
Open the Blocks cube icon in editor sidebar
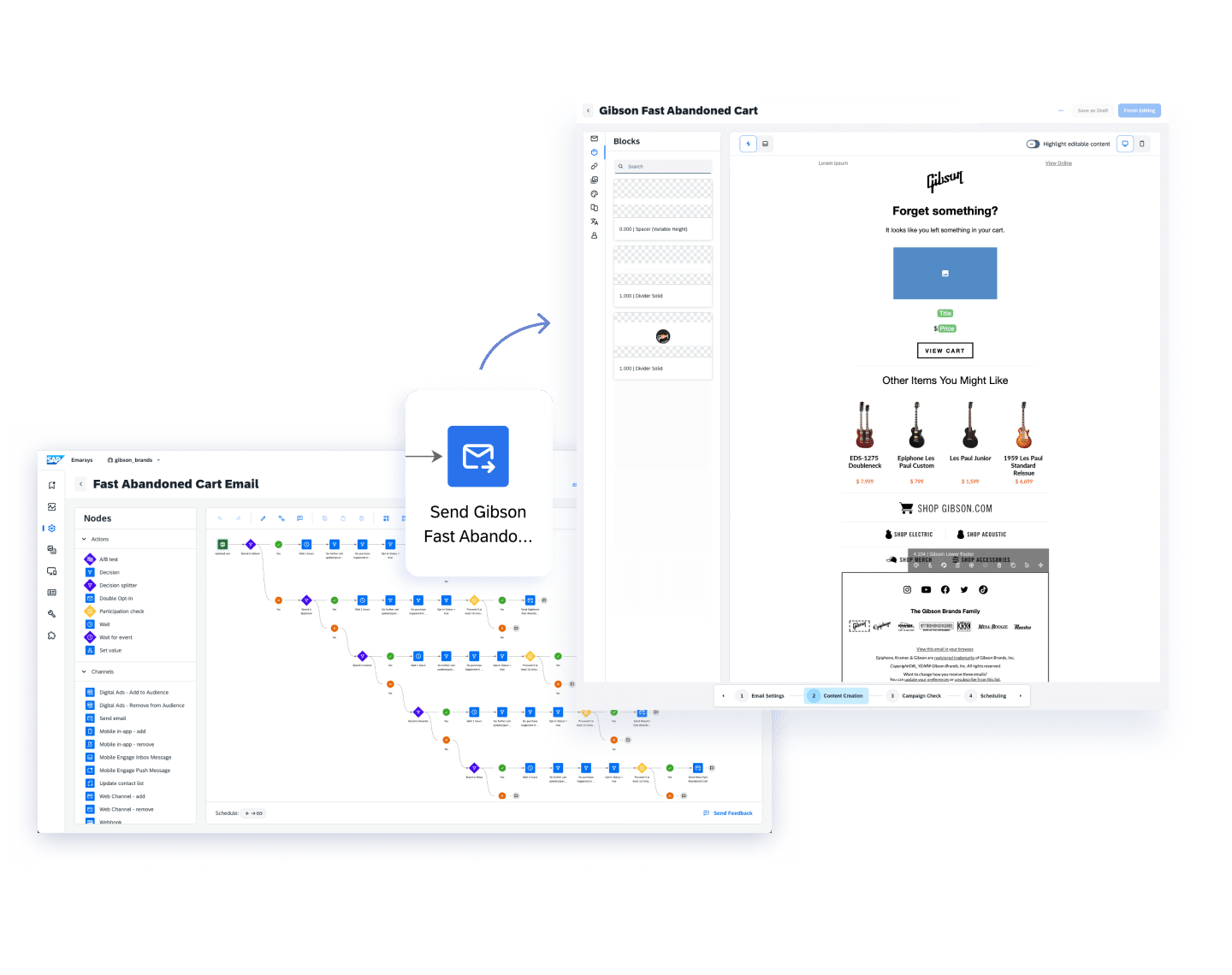coord(594,152)
